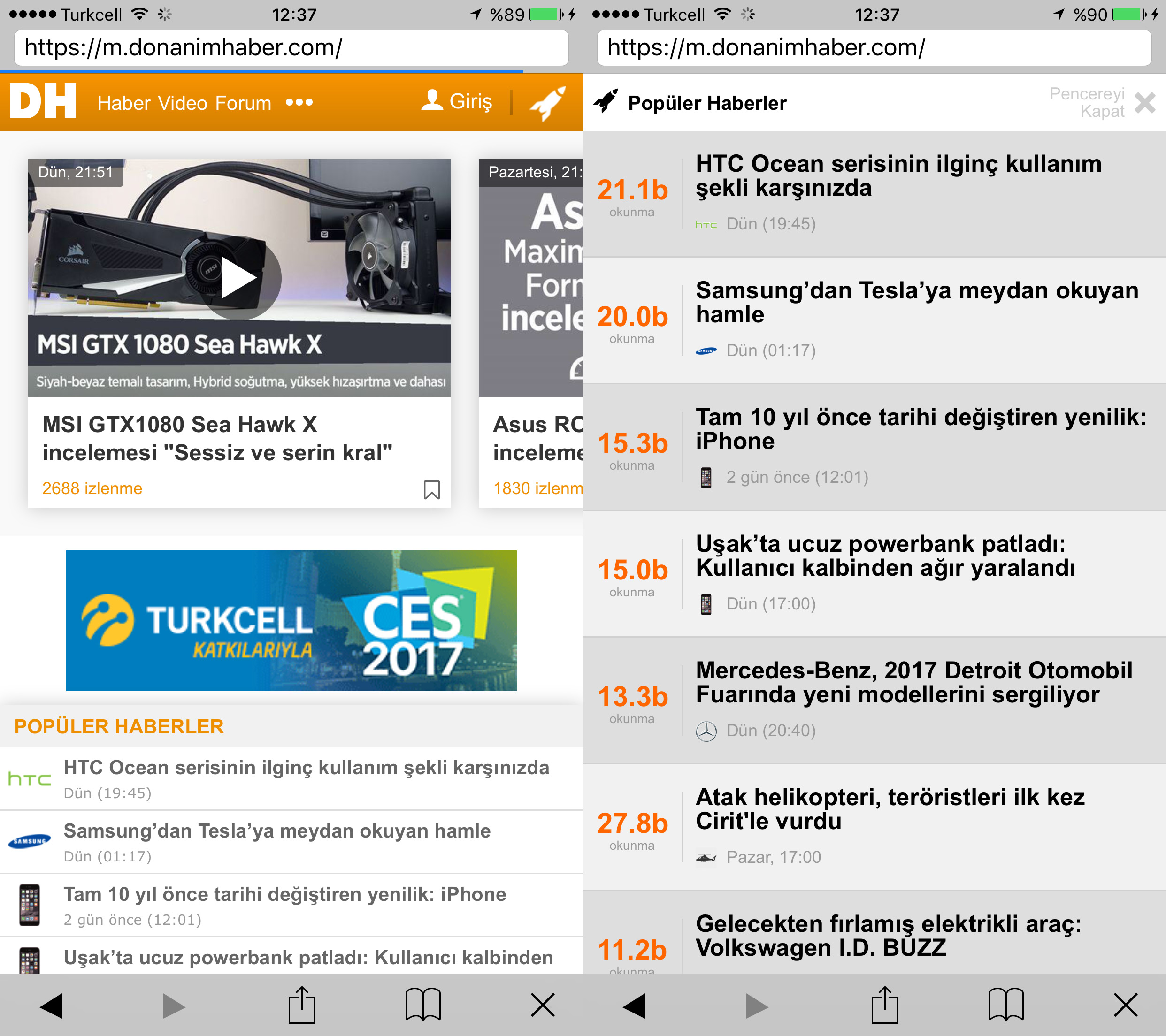Image resolution: width=1166 pixels, height=1036 pixels.
Task: Tap the DH logo in header
Action: 43,101
